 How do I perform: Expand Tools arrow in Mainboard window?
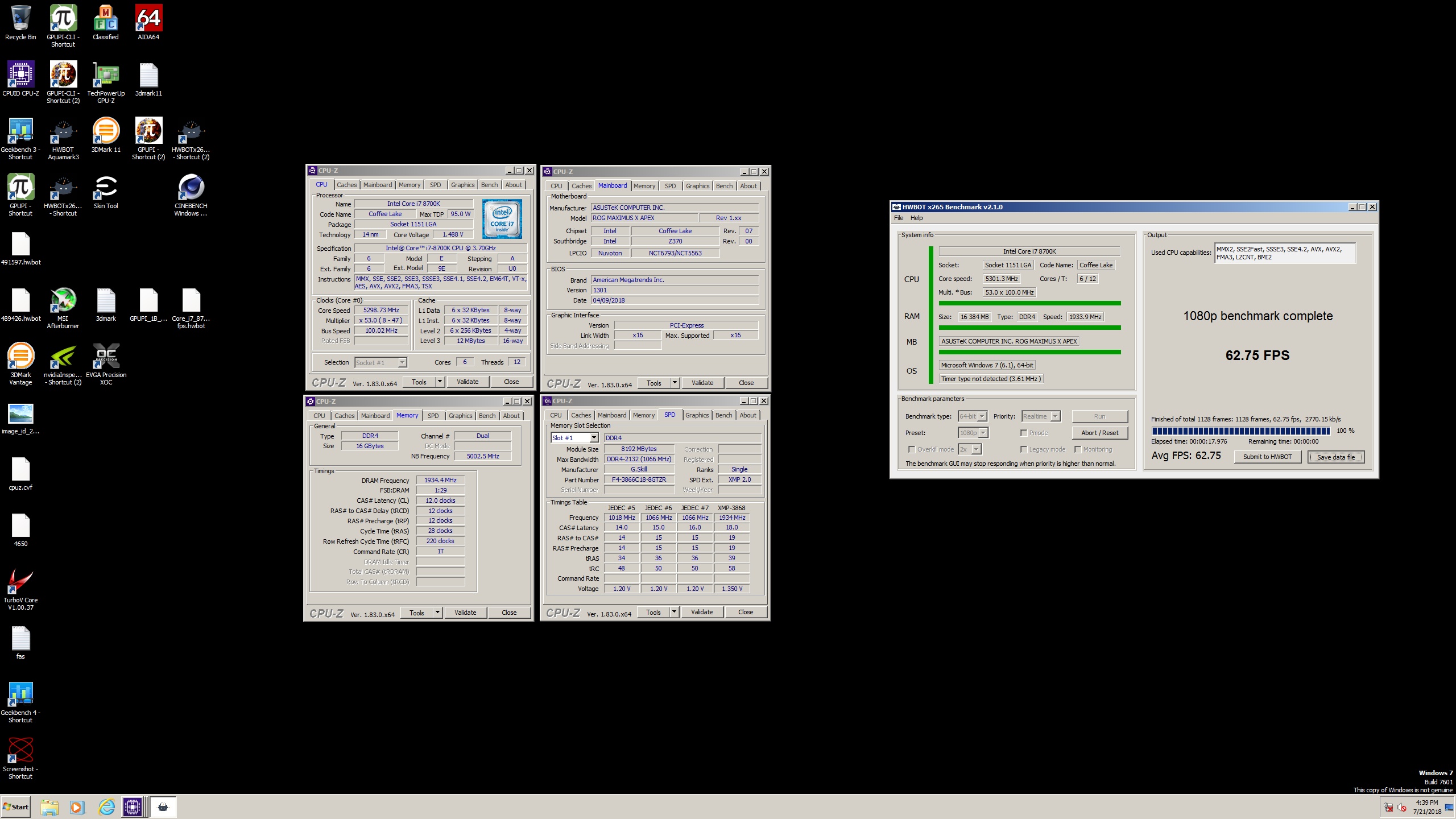[675, 383]
